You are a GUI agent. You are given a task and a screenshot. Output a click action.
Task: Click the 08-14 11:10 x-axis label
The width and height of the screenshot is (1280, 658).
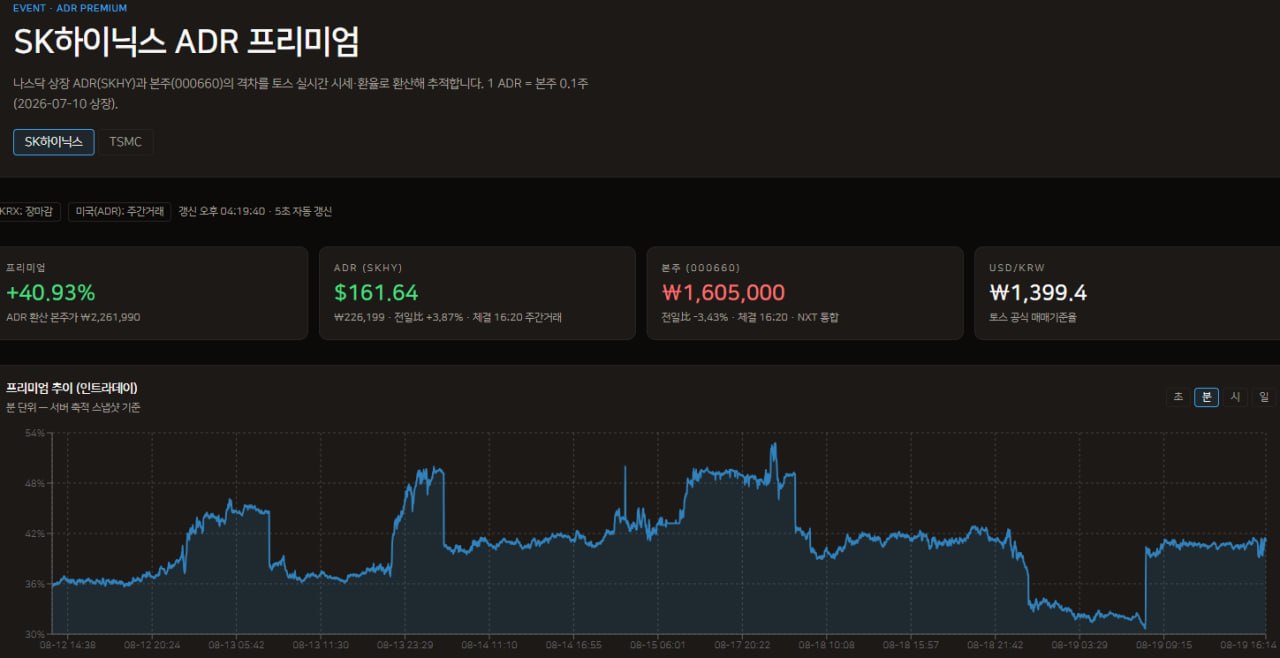[x=489, y=645]
